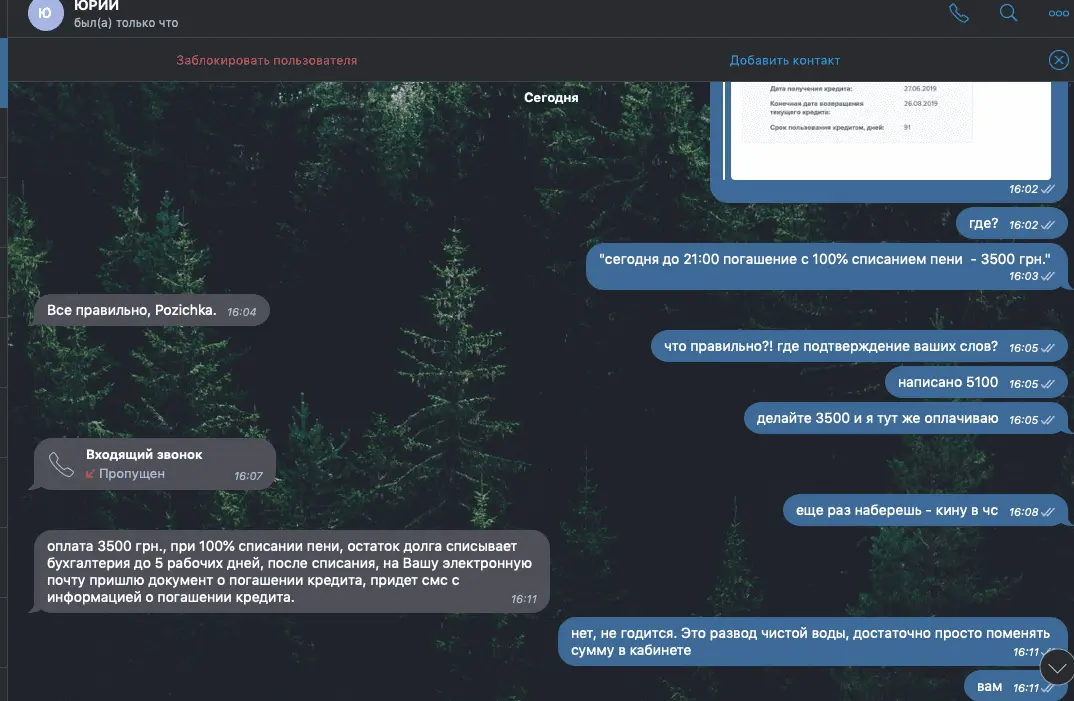Click the Юрий avatar circle
Image resolution: width=1074 pixels, height=701 pixels.
[x=45, y=13]
